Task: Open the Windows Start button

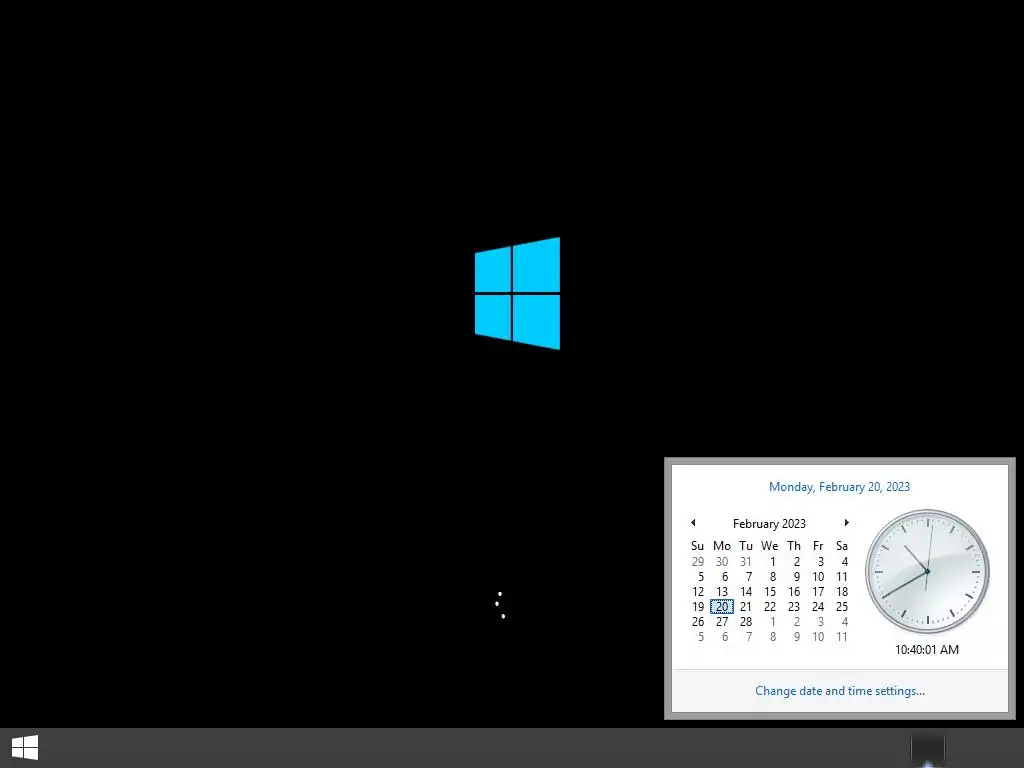Action: coord(25,748)
